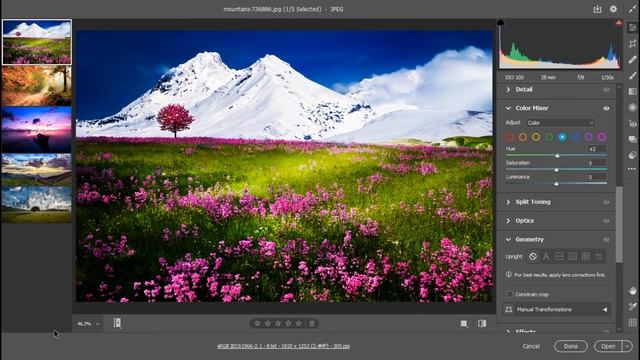Open the More image settings ellipsis

632,169
